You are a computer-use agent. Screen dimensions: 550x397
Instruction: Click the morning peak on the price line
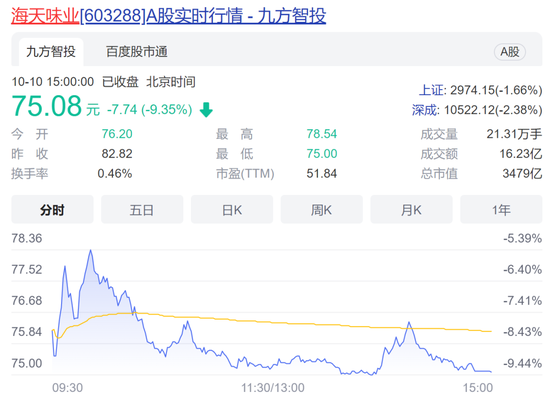click(91, 250)
